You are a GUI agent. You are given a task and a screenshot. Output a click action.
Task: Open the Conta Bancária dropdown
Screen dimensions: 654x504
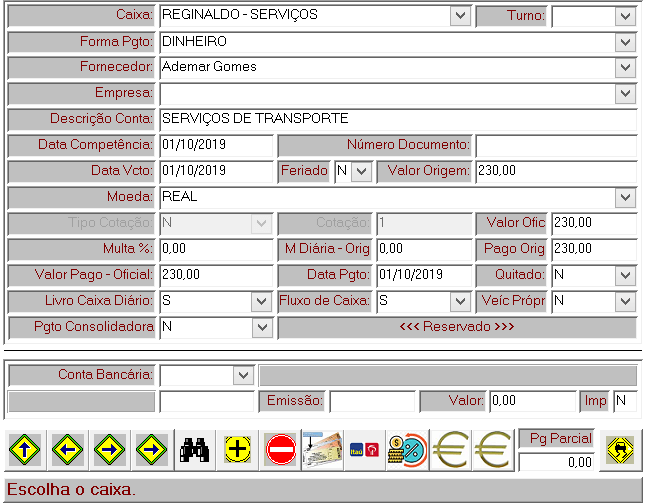coord(243,375)
